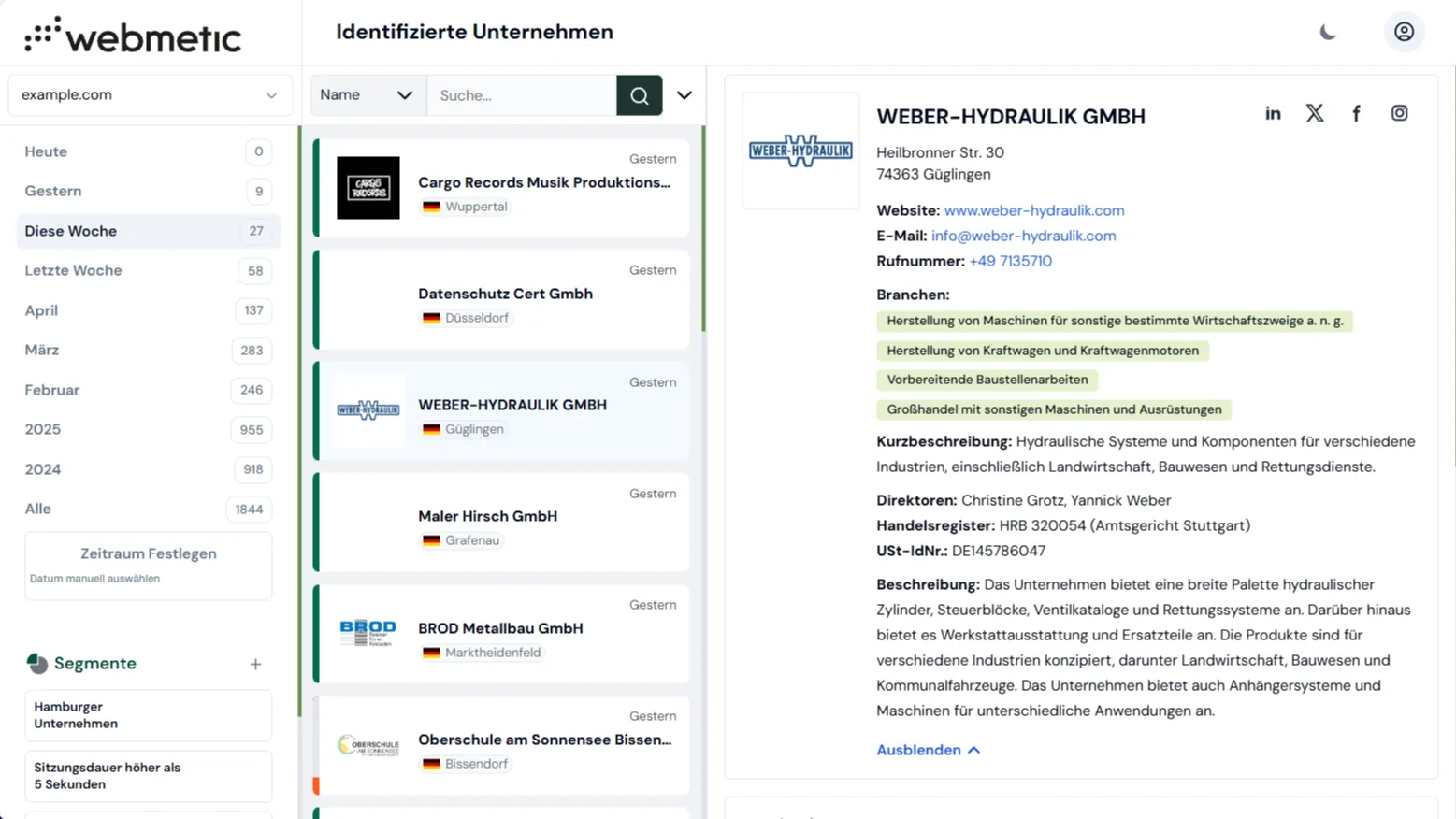The image size is (1456, 819).
Task: Click the Segmente plus icon
Action: [x=255, y=664]
